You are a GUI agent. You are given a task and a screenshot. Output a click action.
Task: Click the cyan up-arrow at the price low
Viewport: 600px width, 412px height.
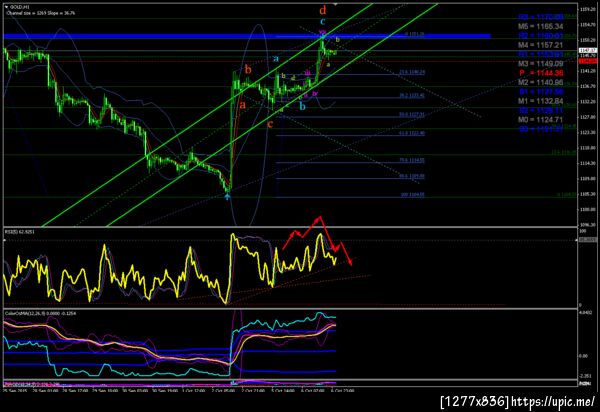tap(227, 197)
